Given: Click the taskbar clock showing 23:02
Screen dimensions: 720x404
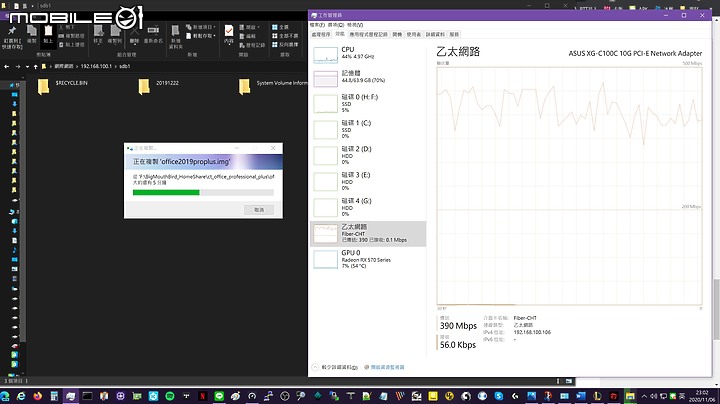Looking at the screenshot, I should coord(702,396).
